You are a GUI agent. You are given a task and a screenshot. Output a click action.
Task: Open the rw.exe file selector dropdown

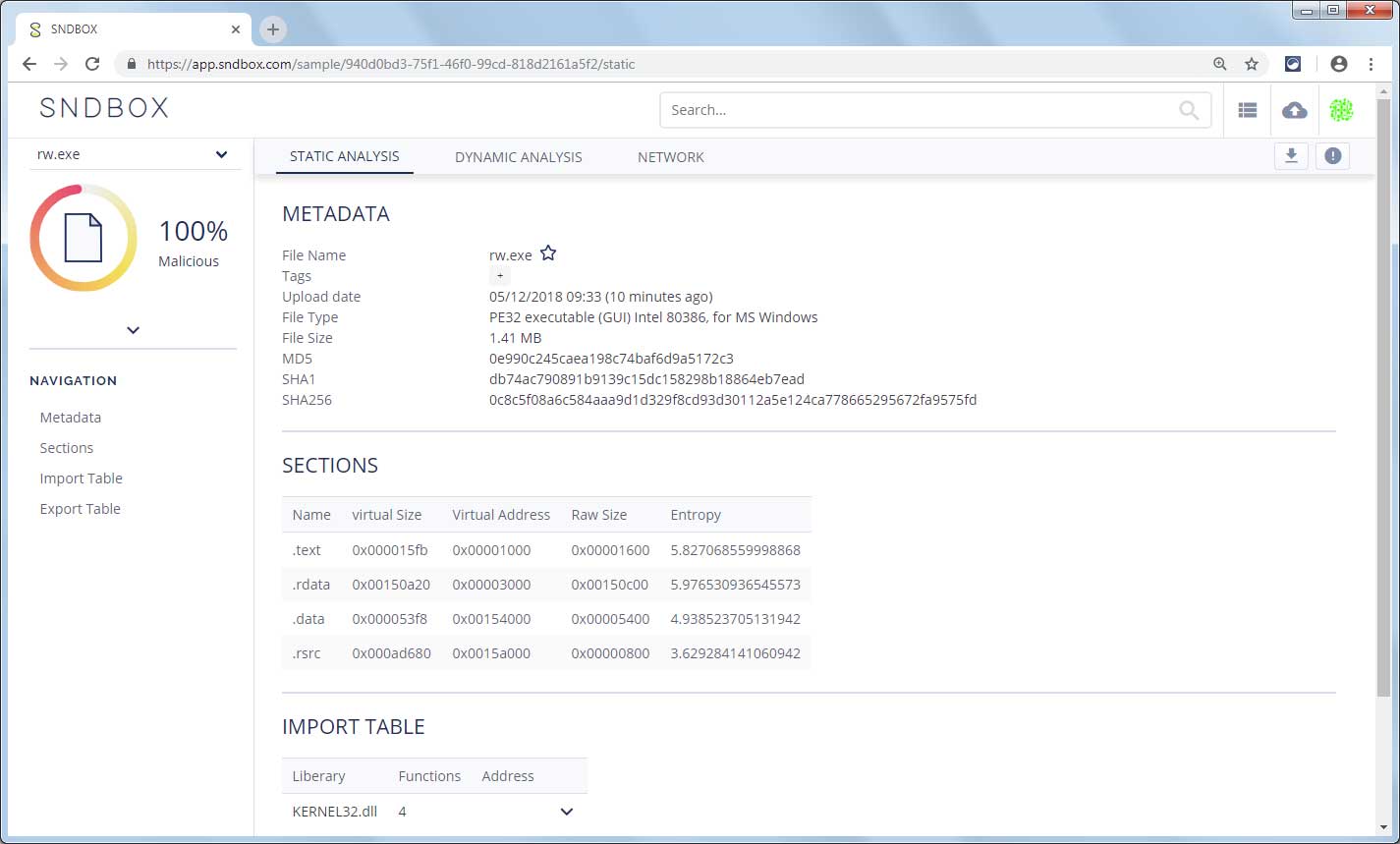(134, 154)
